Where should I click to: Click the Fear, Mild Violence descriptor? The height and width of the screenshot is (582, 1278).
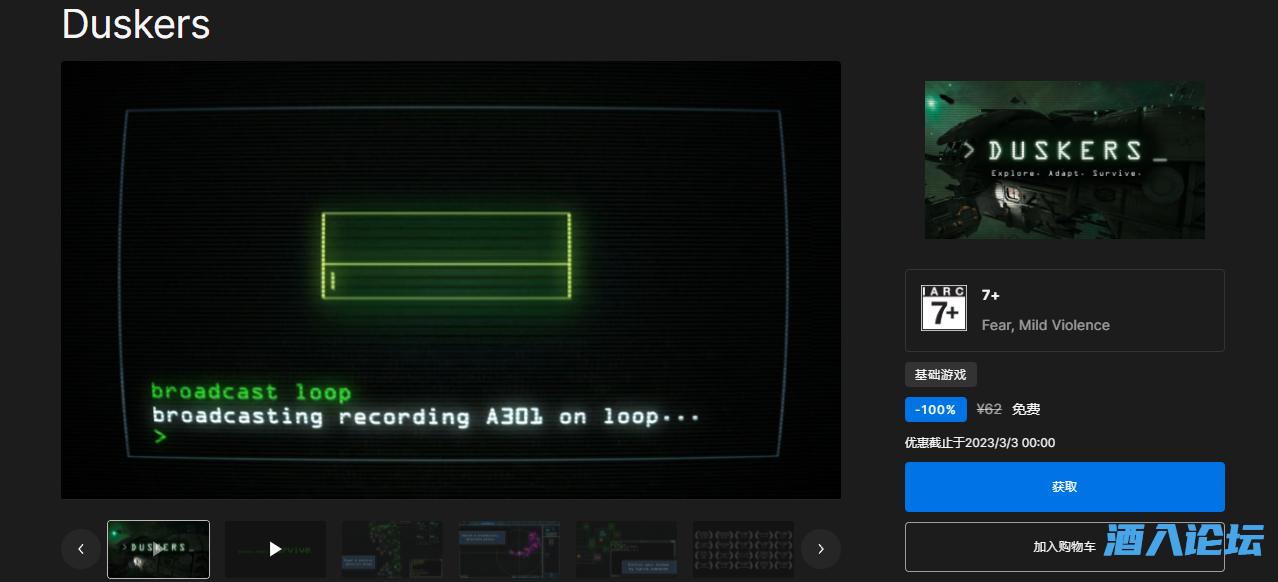pyautogui.click(x=1045, y=325)
